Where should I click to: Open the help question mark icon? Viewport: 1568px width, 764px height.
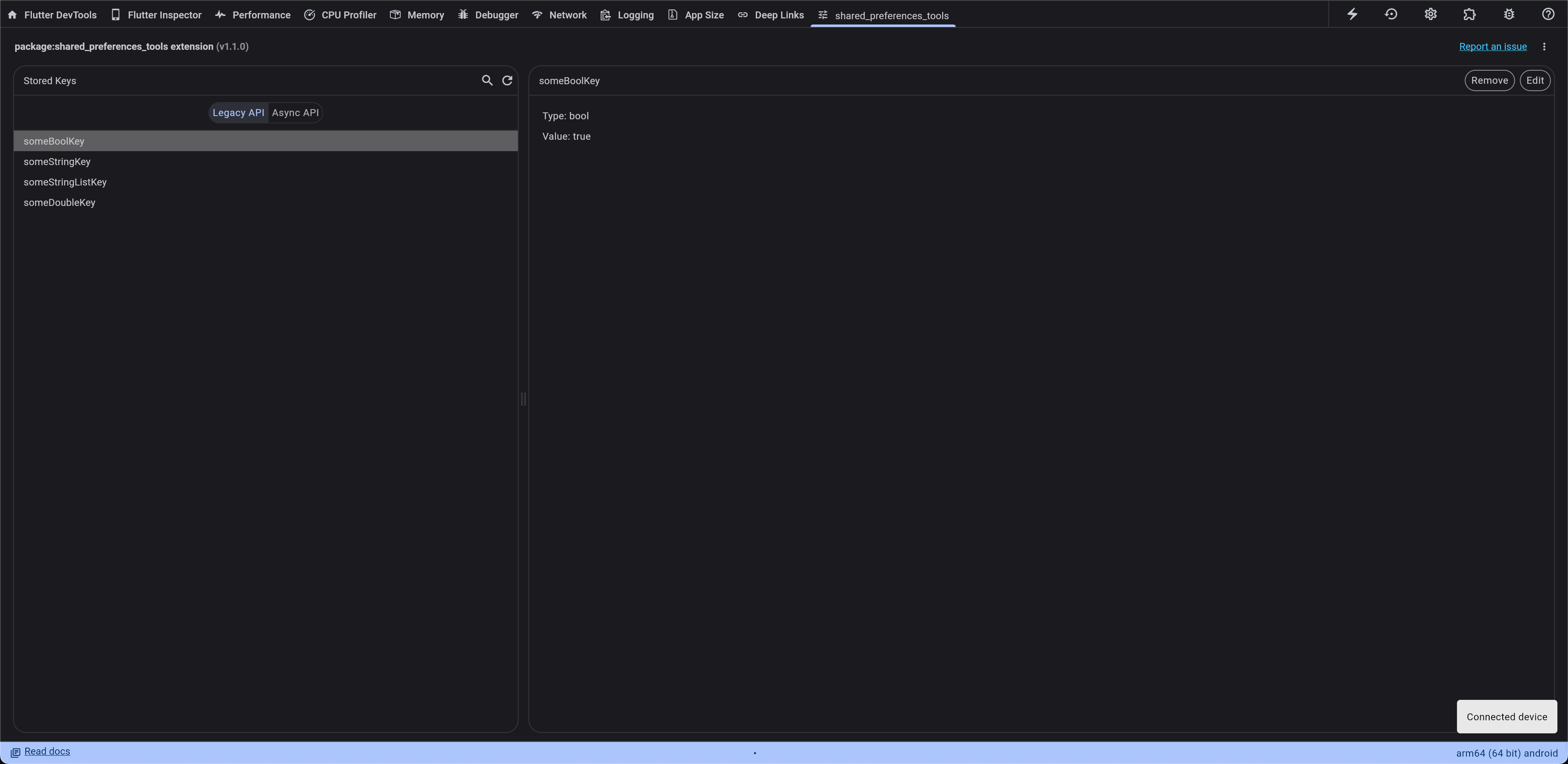coord(1548,14)
